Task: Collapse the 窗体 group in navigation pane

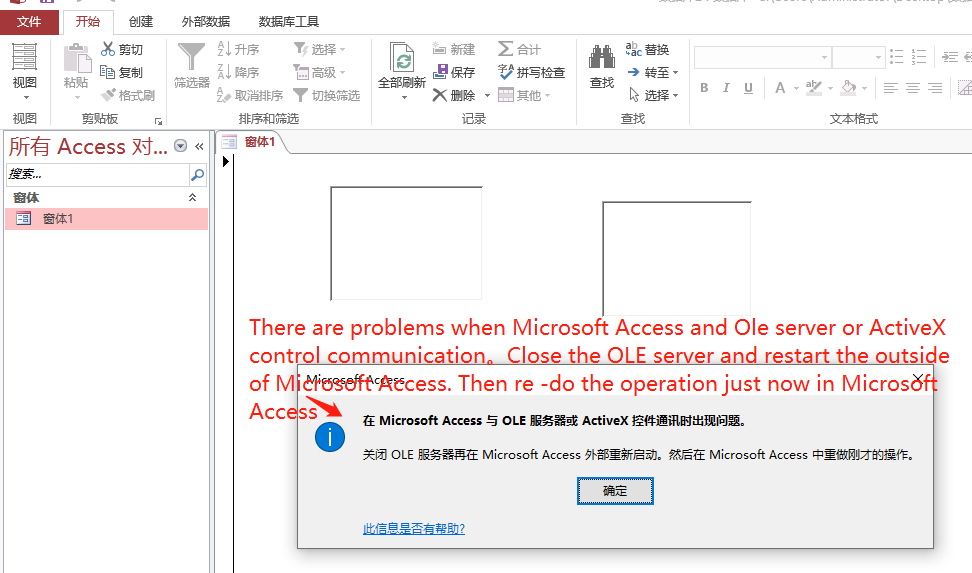Action: click(193, 197)
